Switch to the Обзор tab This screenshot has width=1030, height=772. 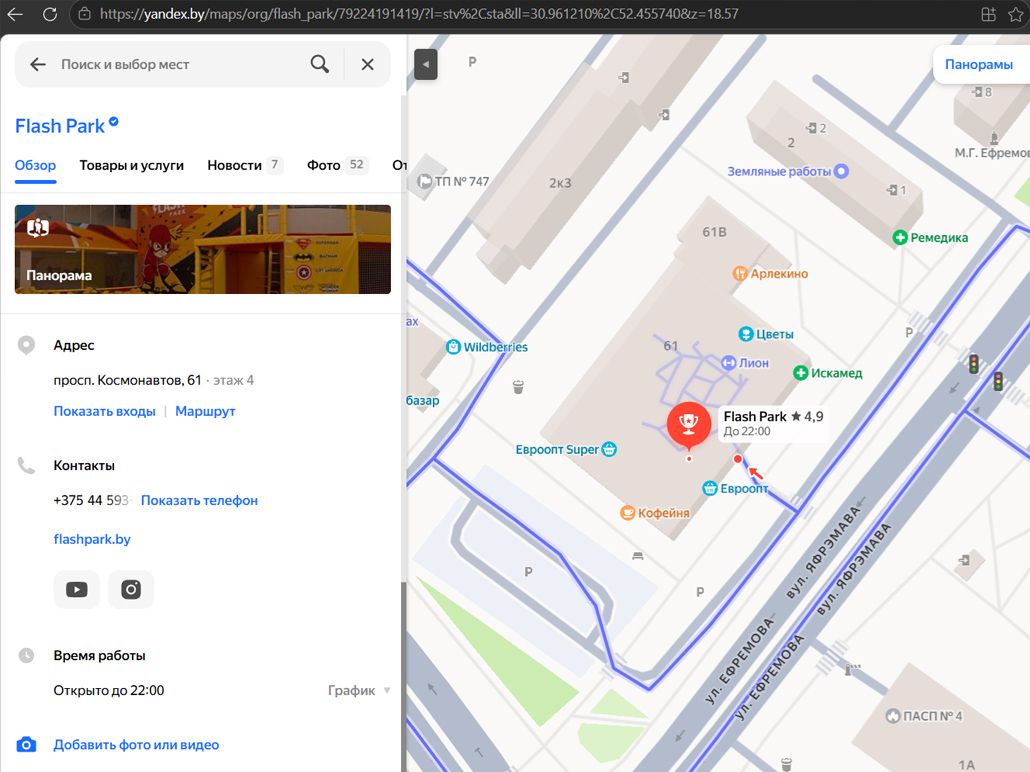(35, 165)
